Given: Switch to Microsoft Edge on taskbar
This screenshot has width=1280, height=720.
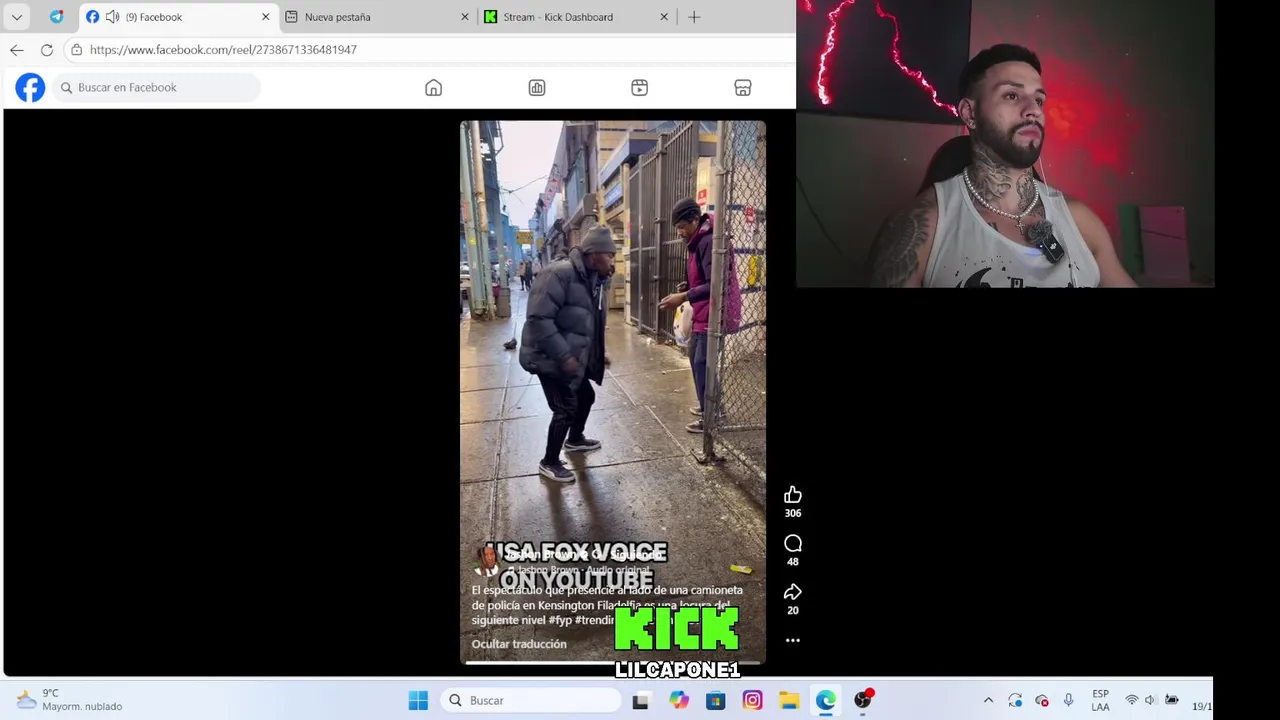Looking at the screenshot, I should 826,700.
